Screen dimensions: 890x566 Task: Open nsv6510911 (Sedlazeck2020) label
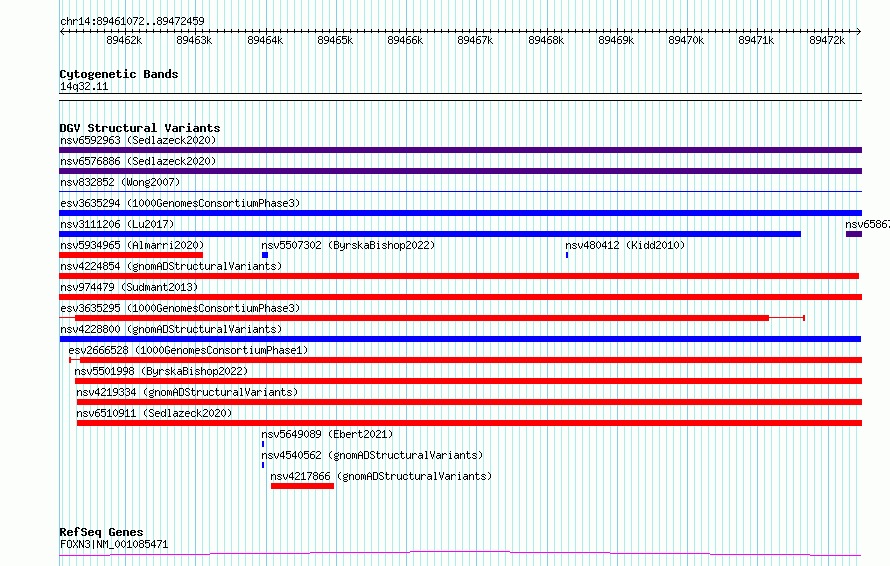[x=154, y=413]
